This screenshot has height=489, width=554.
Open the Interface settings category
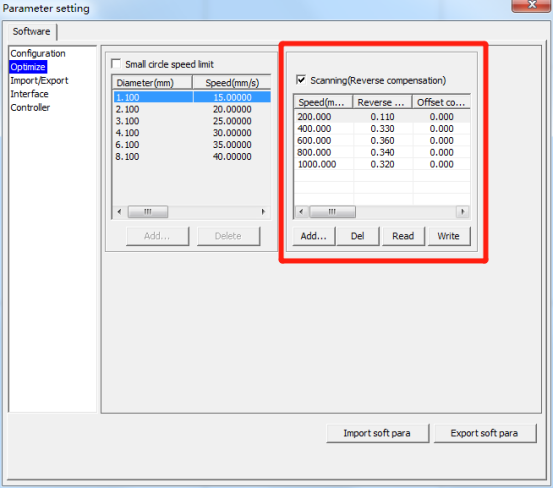pyautogui.click(x=29, y=94)
